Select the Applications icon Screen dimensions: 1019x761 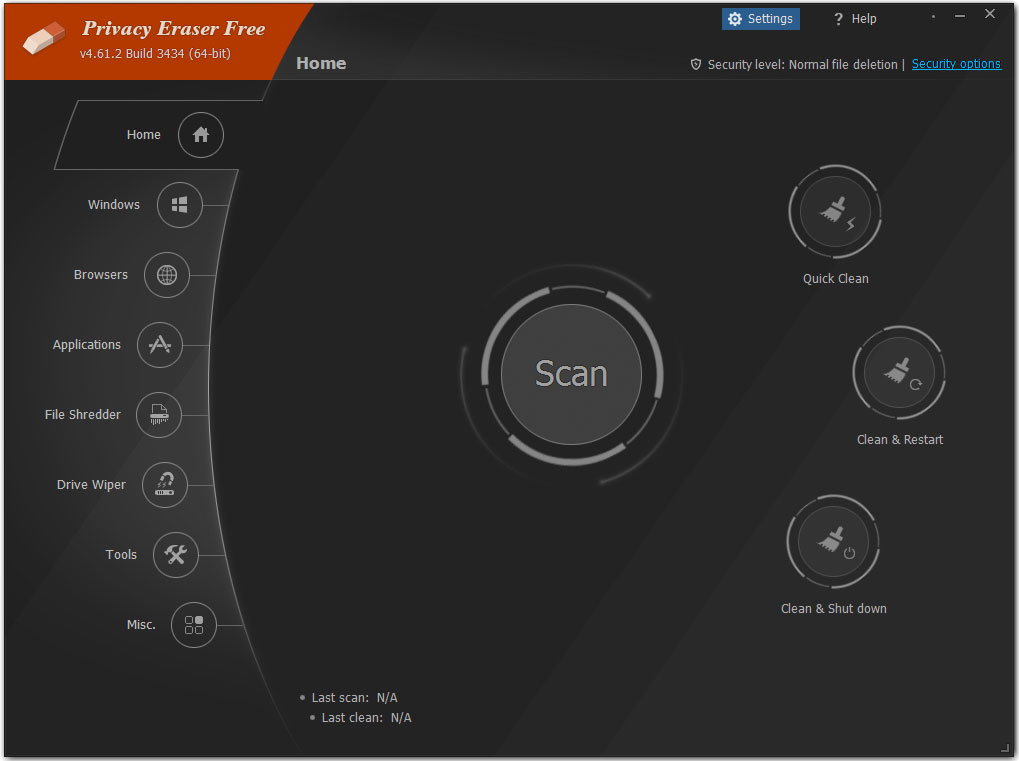160,345
